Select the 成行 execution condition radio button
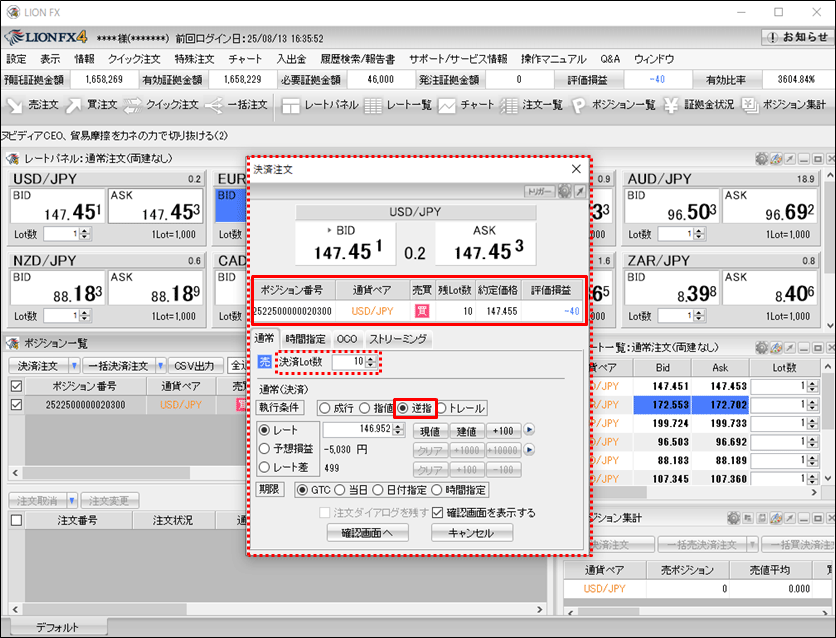836x638 pixels. [x=325, y=408]
